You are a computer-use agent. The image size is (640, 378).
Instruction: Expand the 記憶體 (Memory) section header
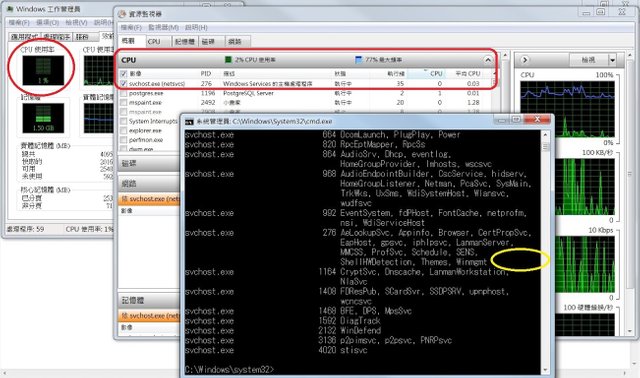(149, 300)
